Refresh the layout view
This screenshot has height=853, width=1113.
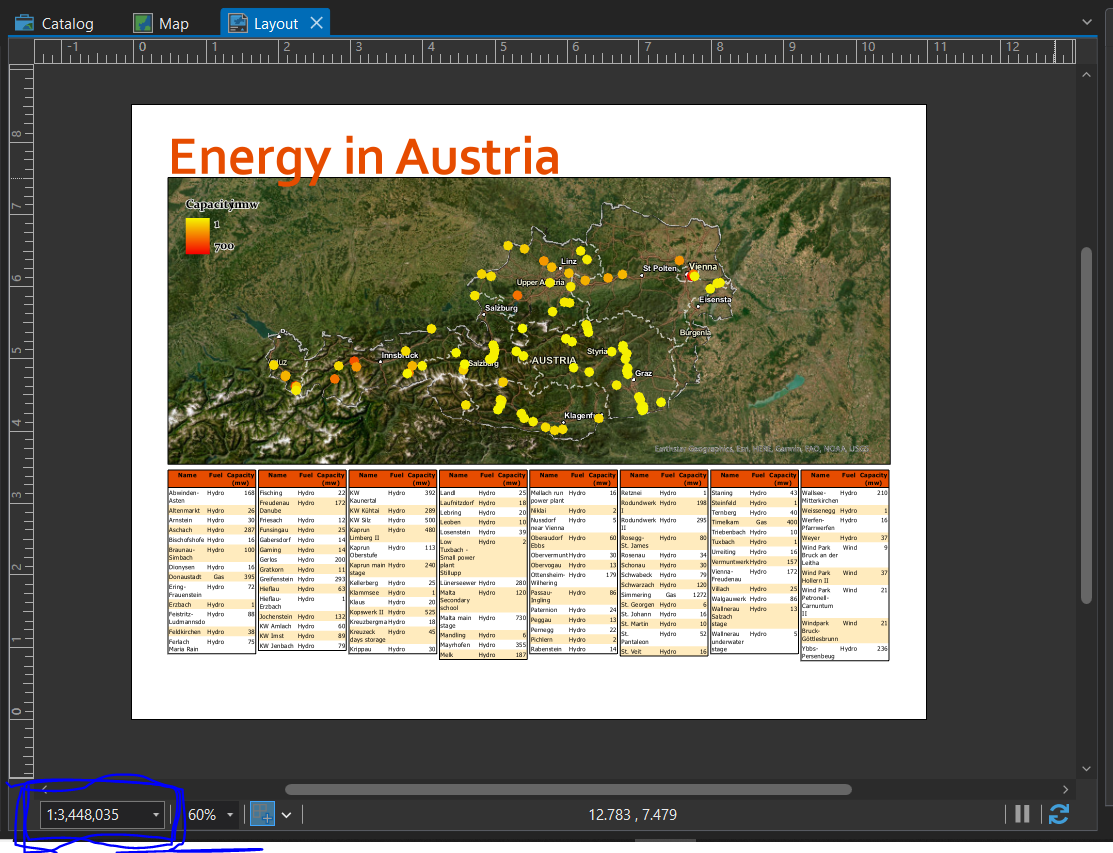pos(1059,814)
